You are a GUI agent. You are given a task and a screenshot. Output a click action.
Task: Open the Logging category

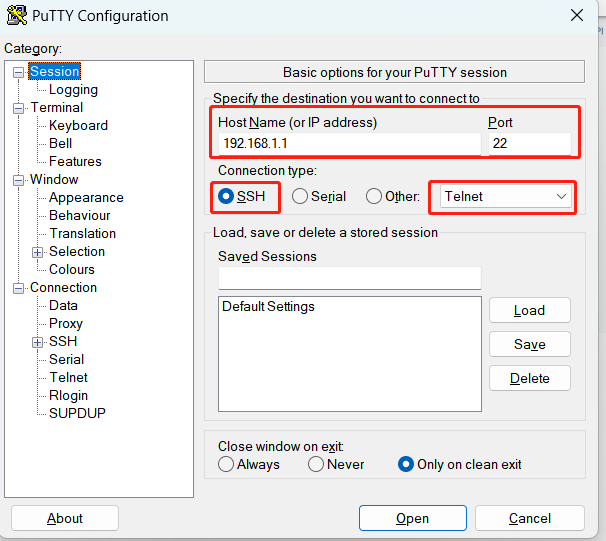[73, 90]
